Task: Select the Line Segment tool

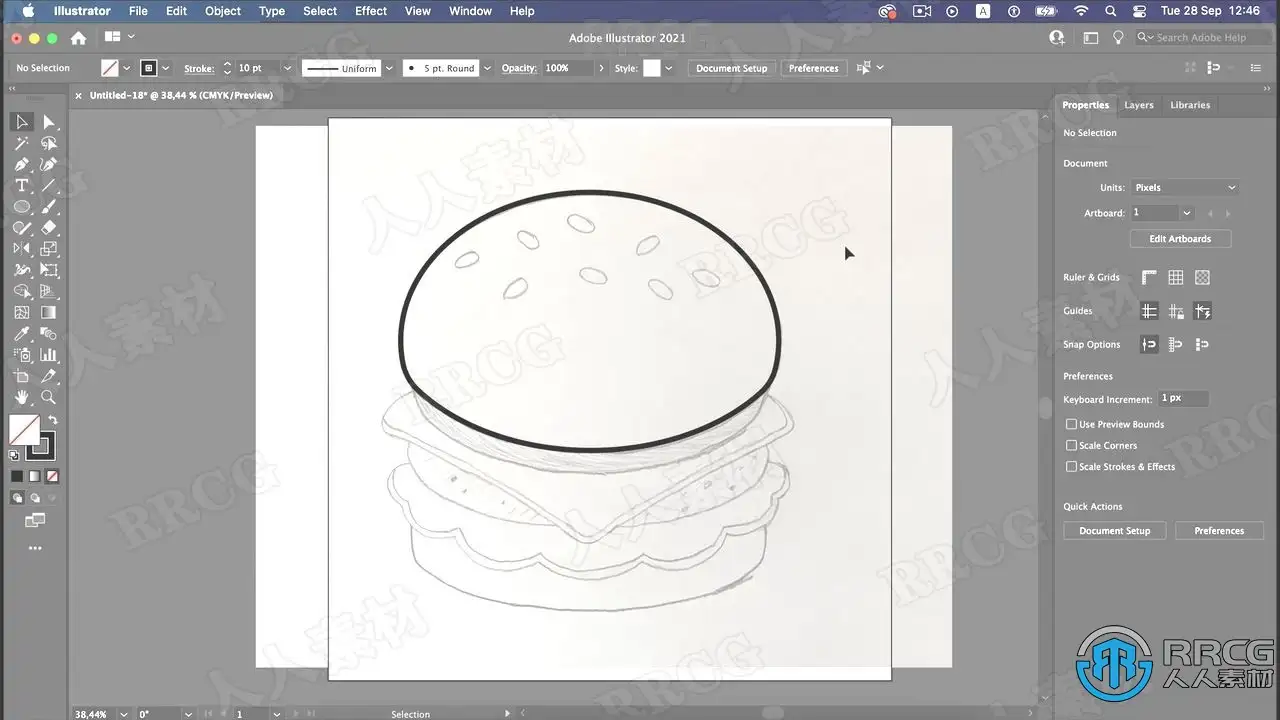Action: tap(48, 186)
